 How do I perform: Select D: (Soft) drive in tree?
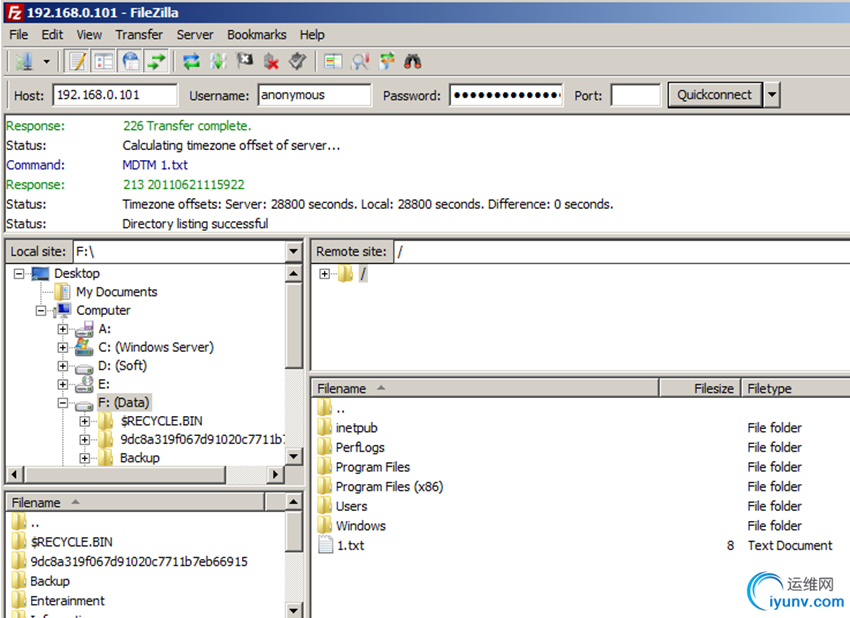coord(123,366)
